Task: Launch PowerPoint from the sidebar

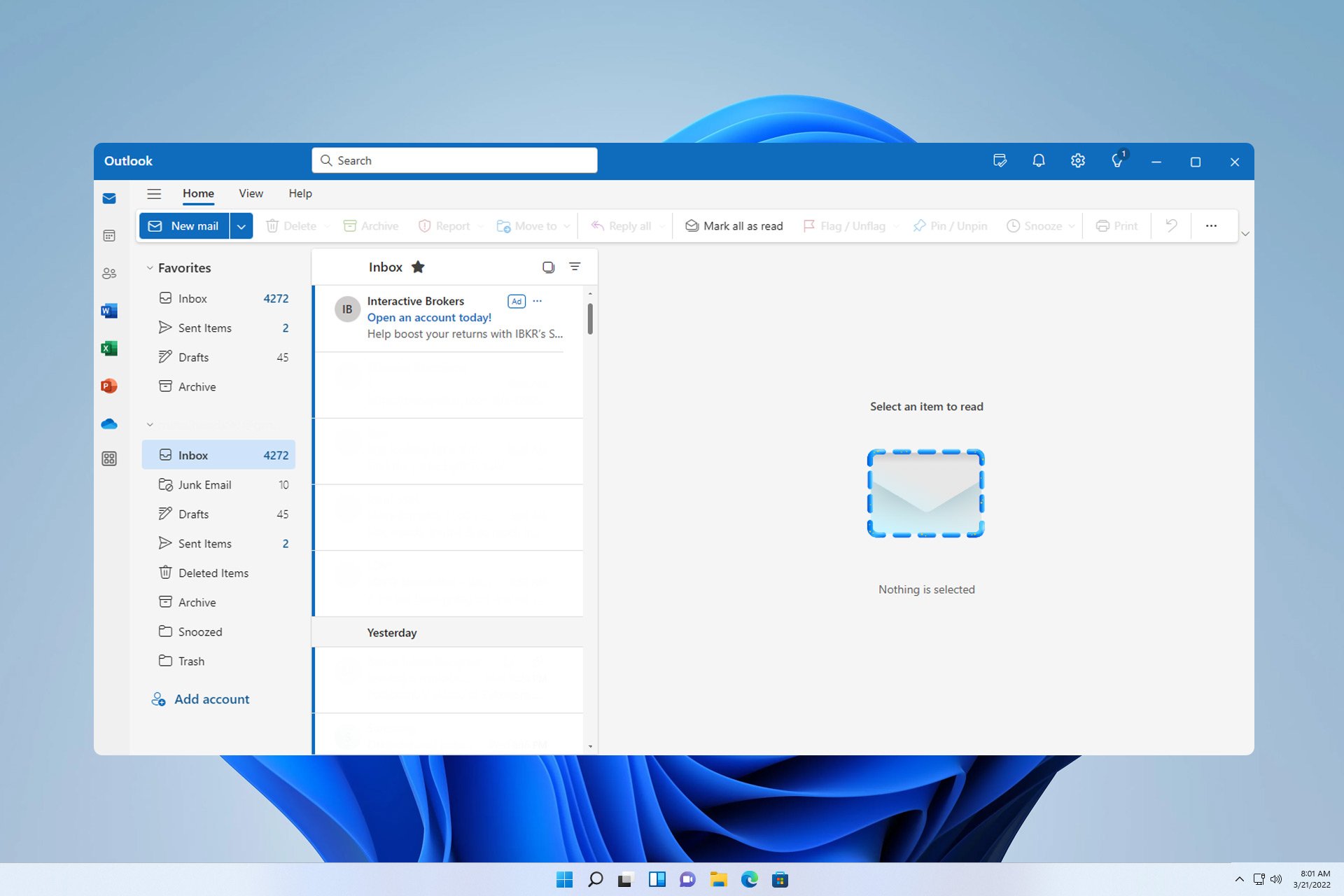Action: coord(109,386)
